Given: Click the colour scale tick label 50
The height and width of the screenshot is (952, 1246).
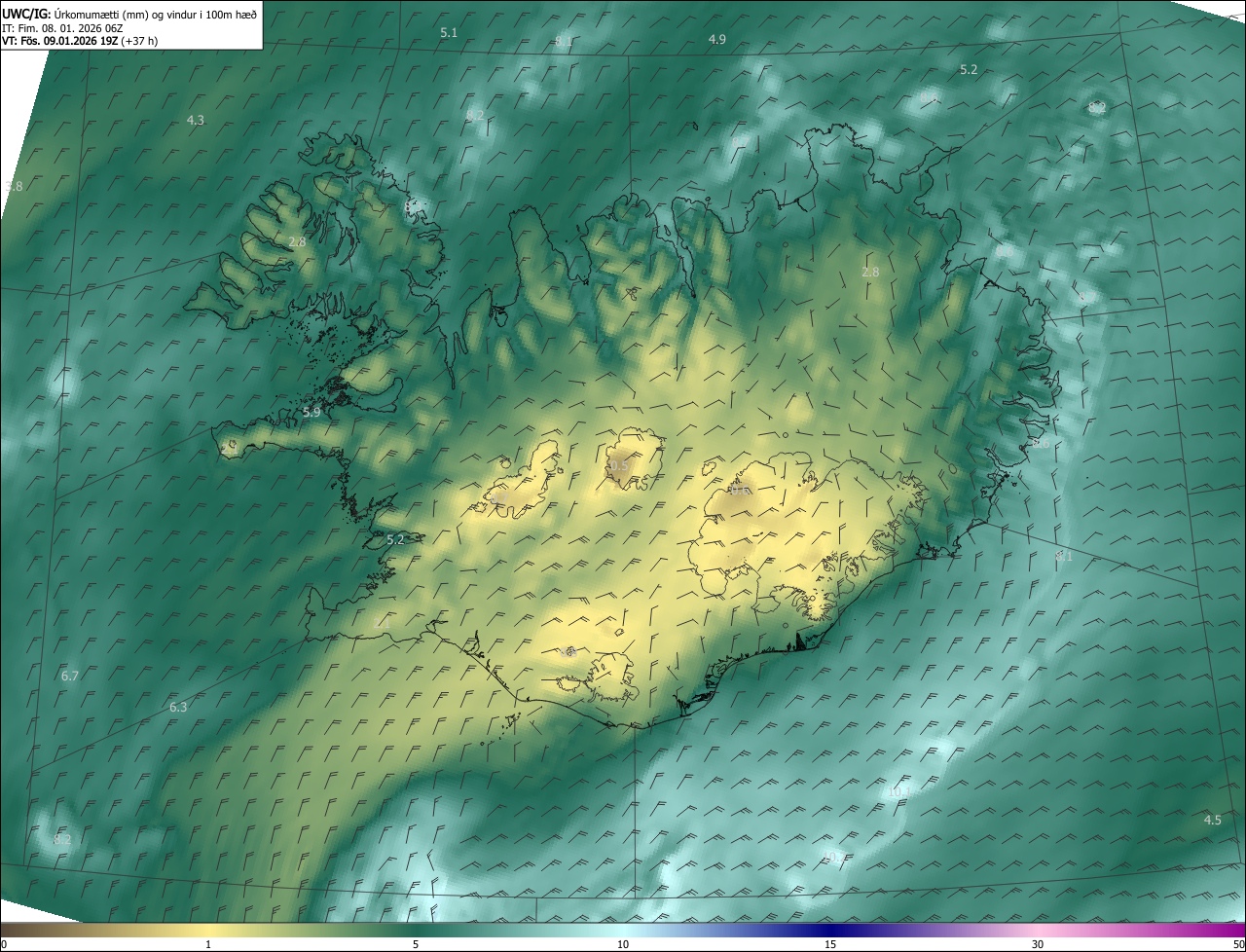Looking at the screenshot, I should click(x=1238, y=944).
